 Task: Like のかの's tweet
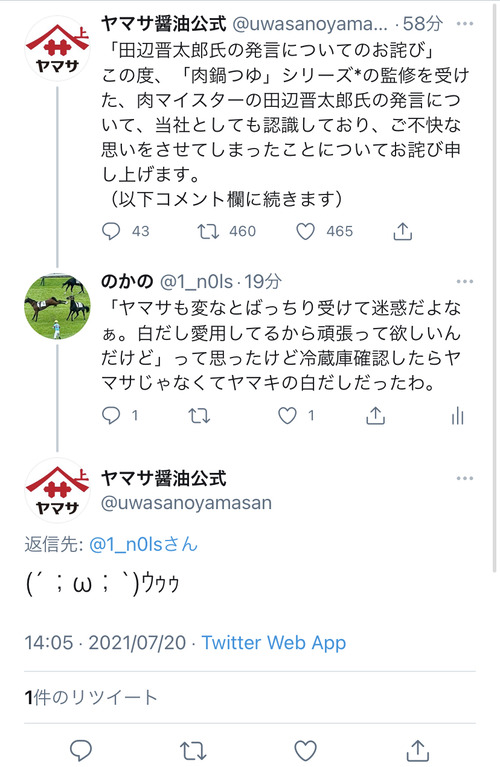(287, 416)
